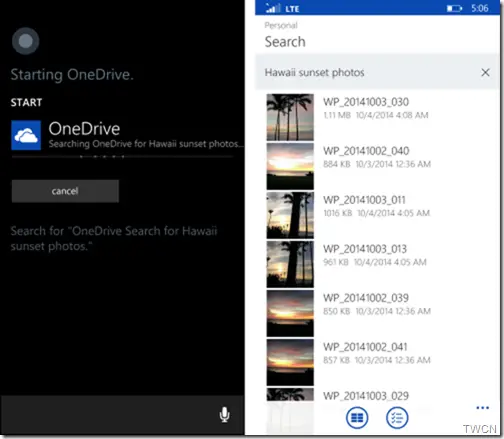Tap the battery indicator in status bar
Screen dimensions: 504x439
pos(454,8)
